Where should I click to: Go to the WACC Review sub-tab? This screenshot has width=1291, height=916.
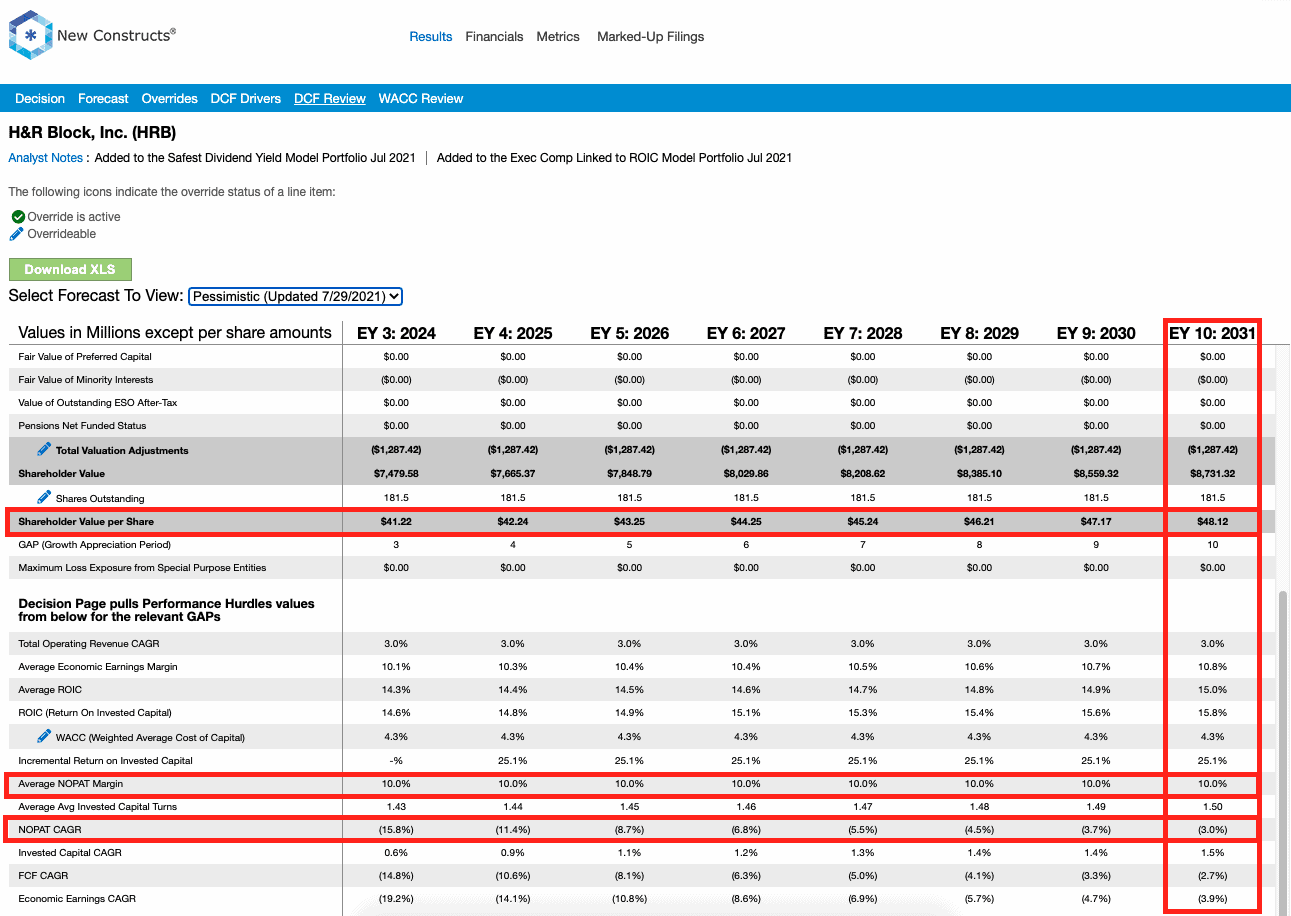point(421,99)
